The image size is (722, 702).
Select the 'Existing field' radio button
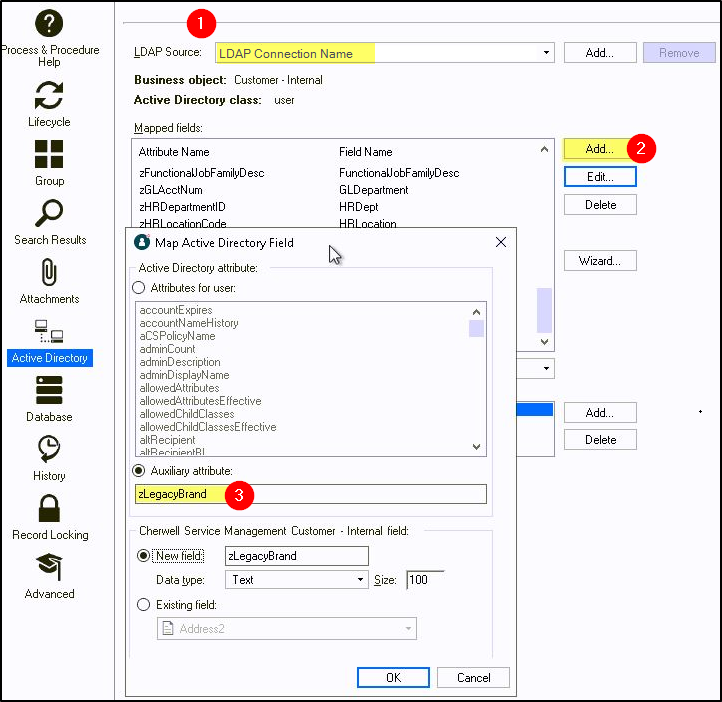146,605
